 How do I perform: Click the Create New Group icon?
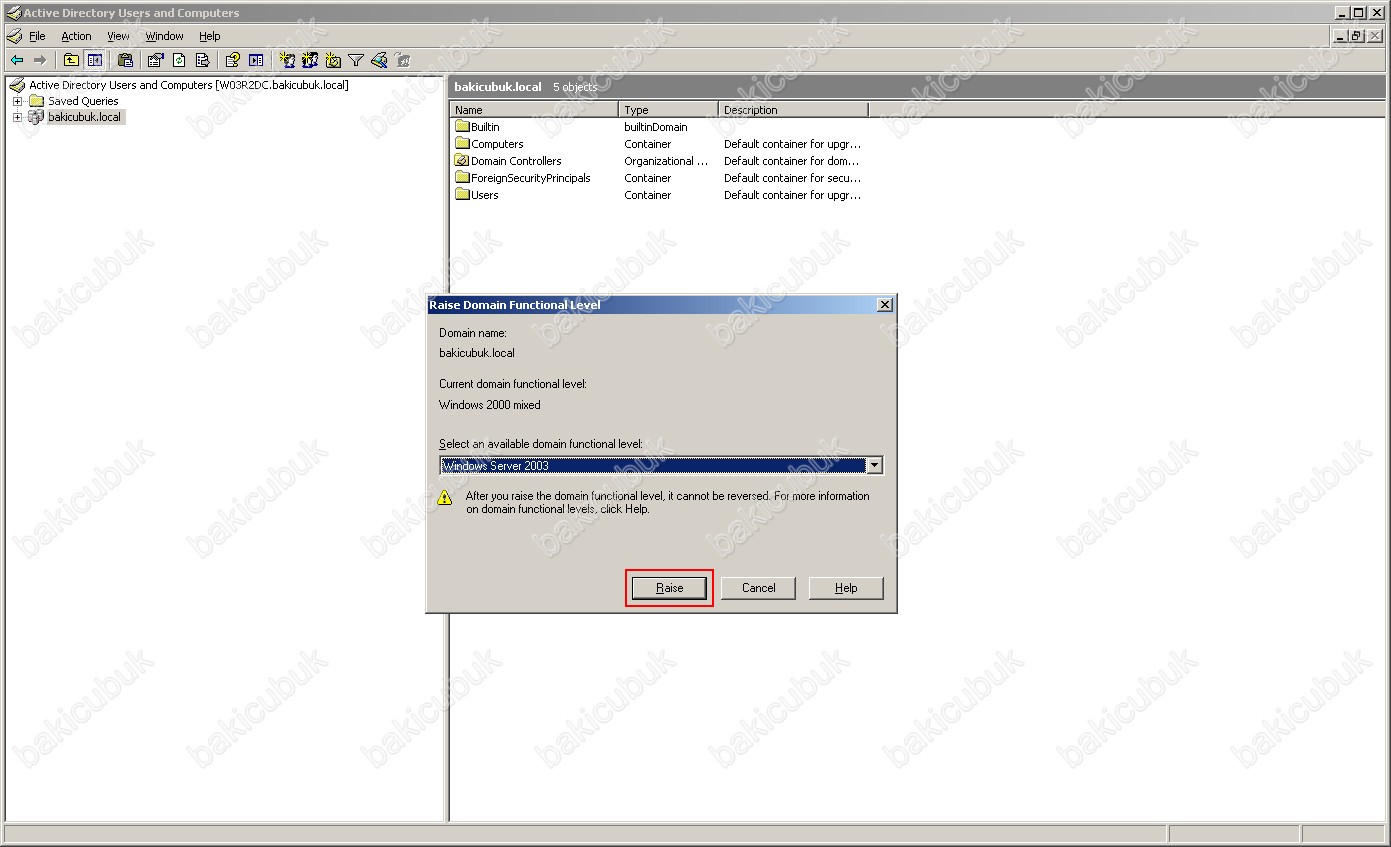[310, 60]
